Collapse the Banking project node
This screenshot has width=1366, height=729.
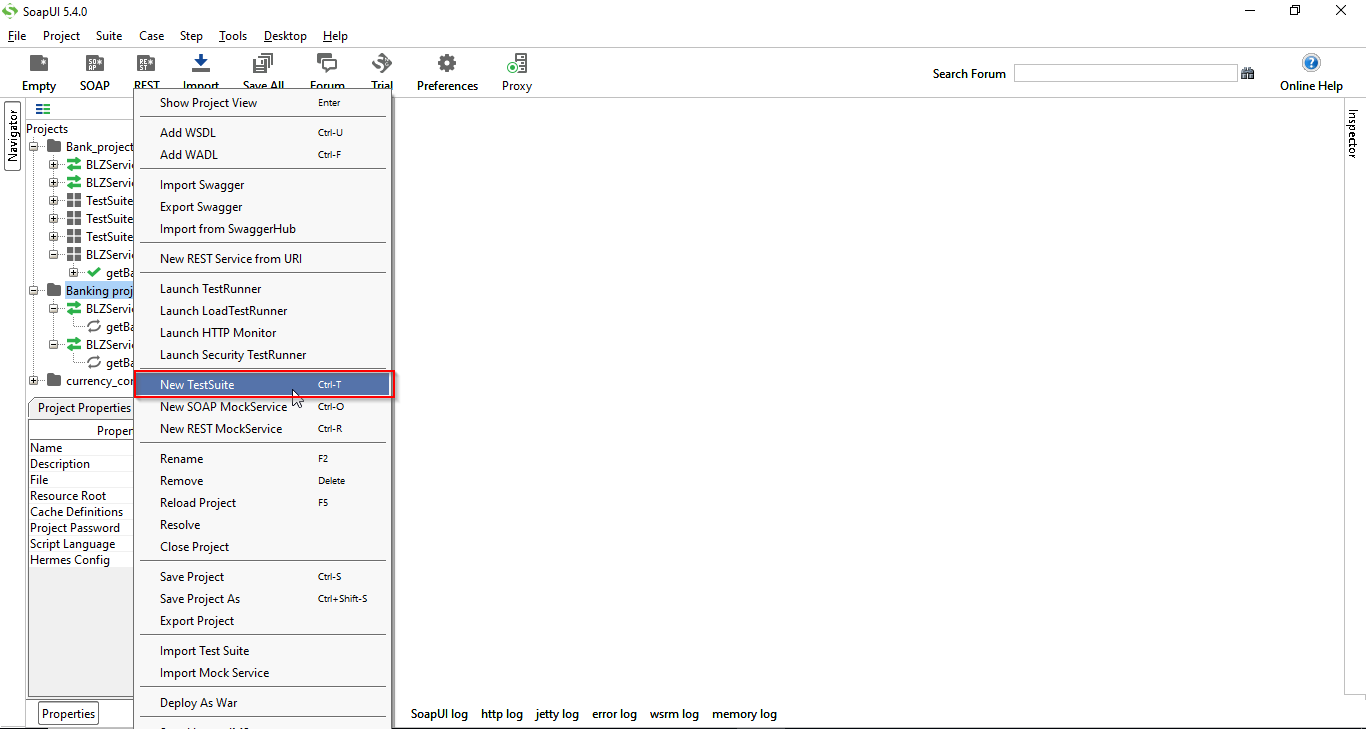(33, 290)
